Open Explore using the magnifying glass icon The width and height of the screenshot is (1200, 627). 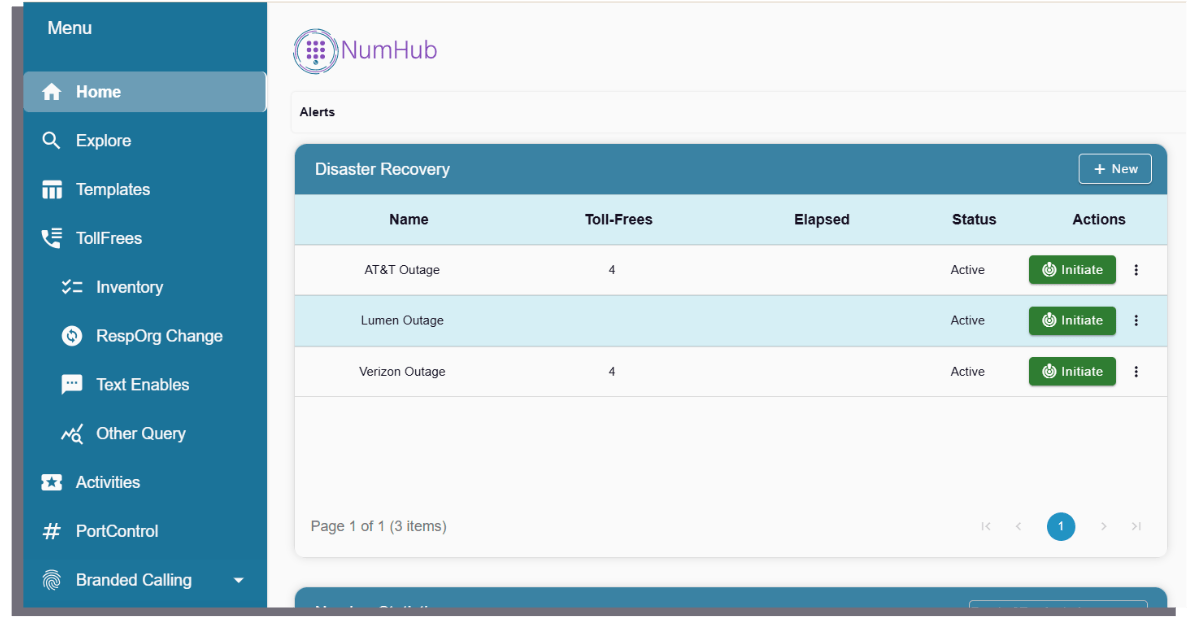[51, 140]
